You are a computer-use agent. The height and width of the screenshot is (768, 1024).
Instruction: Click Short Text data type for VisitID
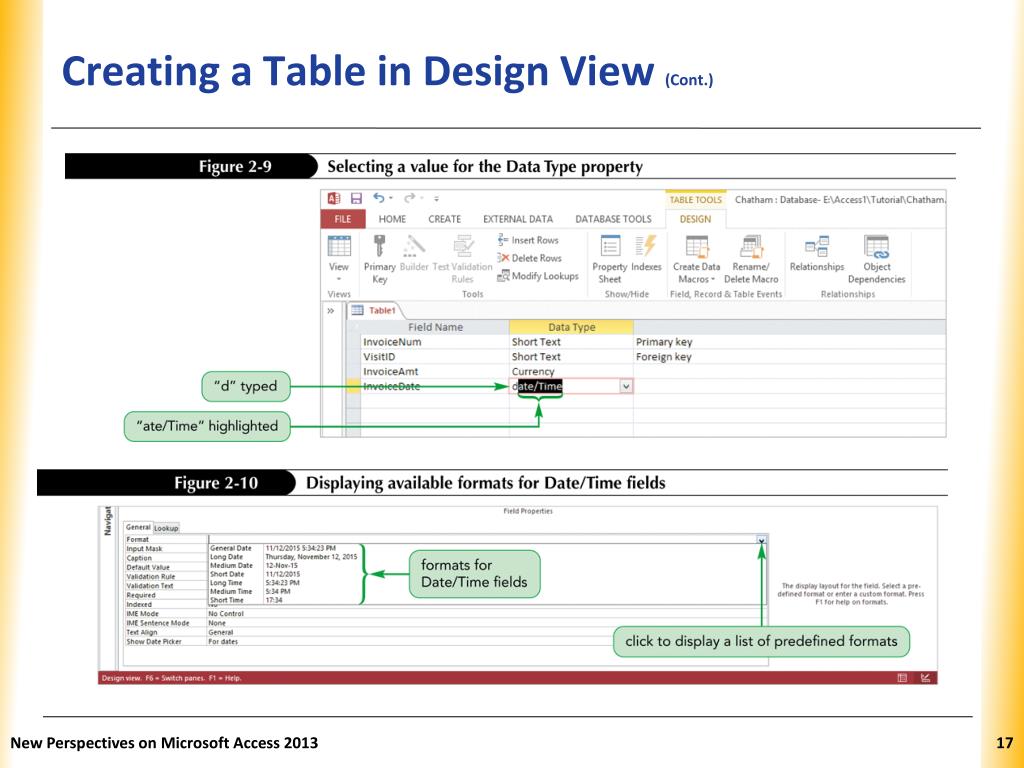tap(571, 357)
